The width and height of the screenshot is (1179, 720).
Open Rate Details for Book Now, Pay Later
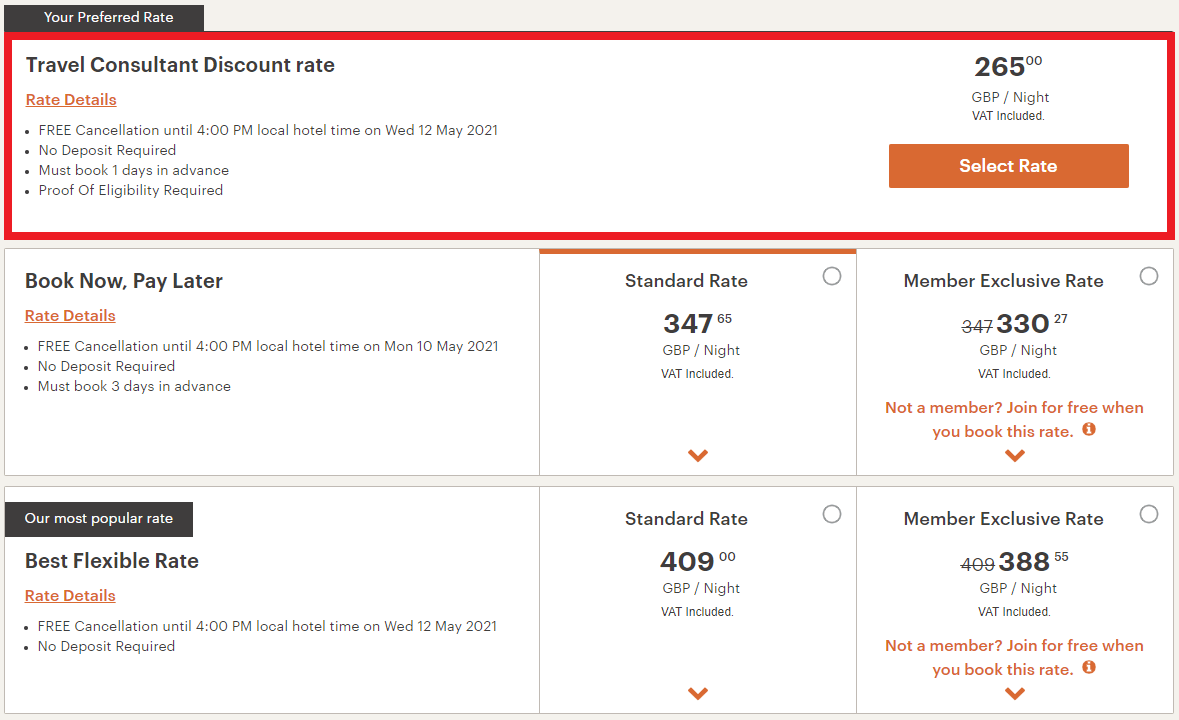pyautogui.click(x=70, y=315)
